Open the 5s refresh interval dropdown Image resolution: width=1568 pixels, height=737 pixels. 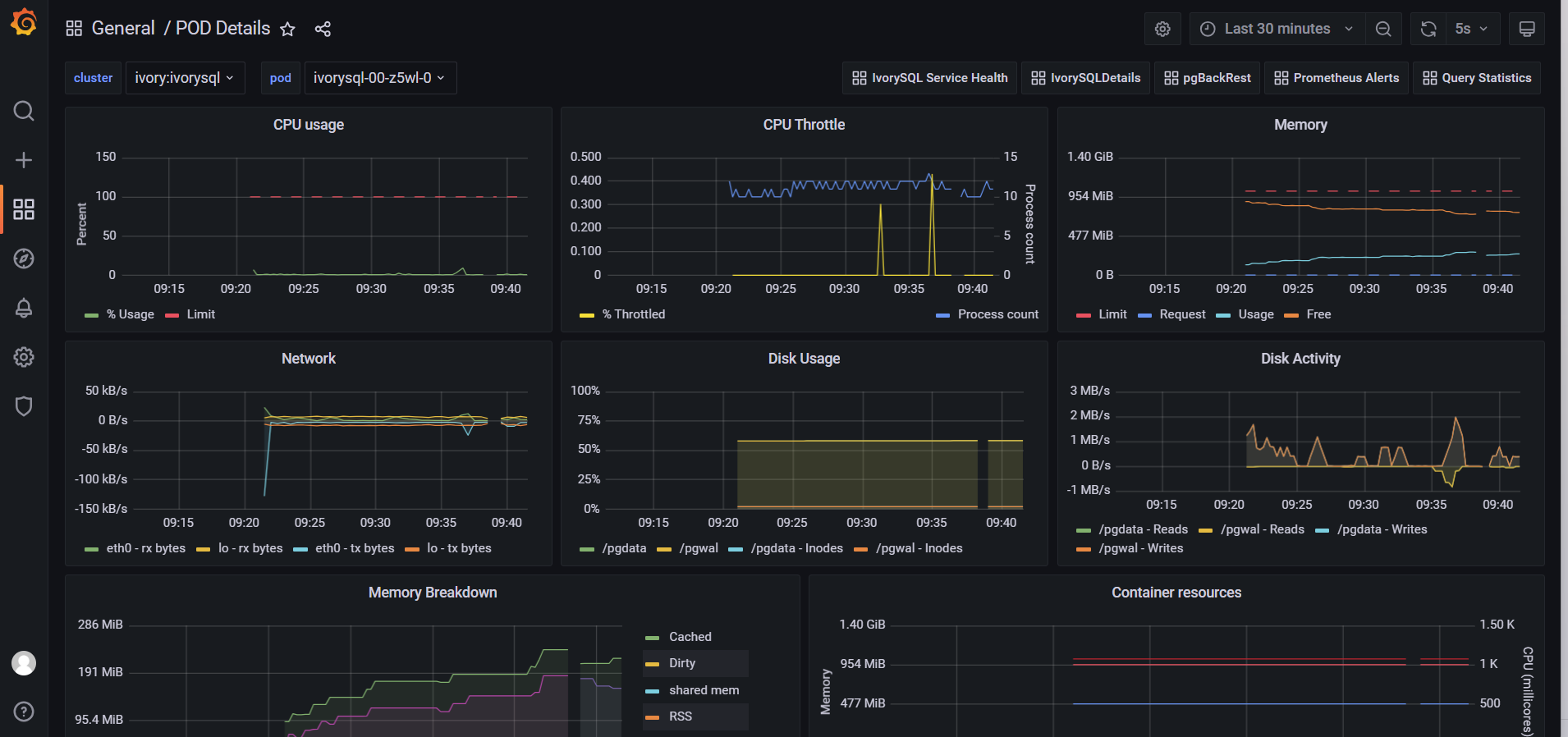1471,29
